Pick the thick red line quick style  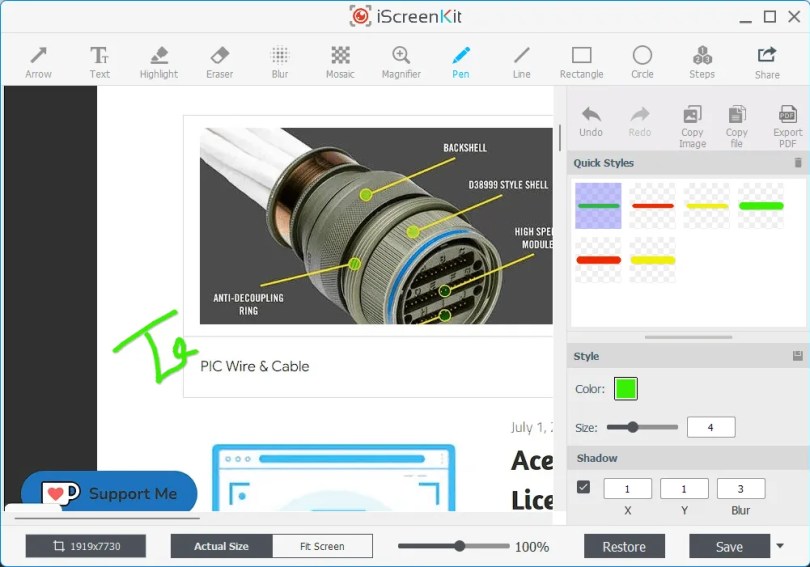pyautogui.click(x=598, y=260)
